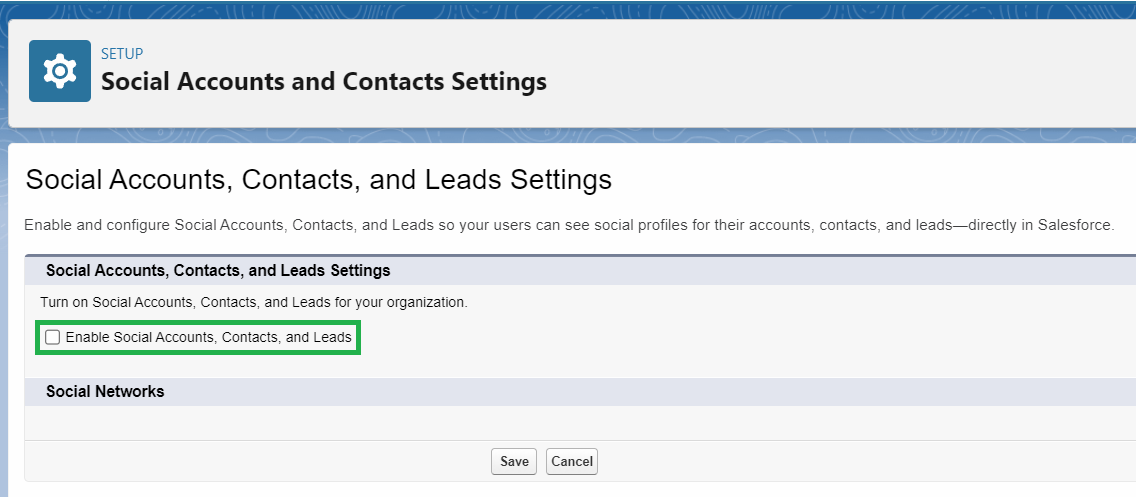This screenshot has width=1136, height=497.
Task: Open the SETUP breadcrumb link
Action: click(x=122, y=53)
